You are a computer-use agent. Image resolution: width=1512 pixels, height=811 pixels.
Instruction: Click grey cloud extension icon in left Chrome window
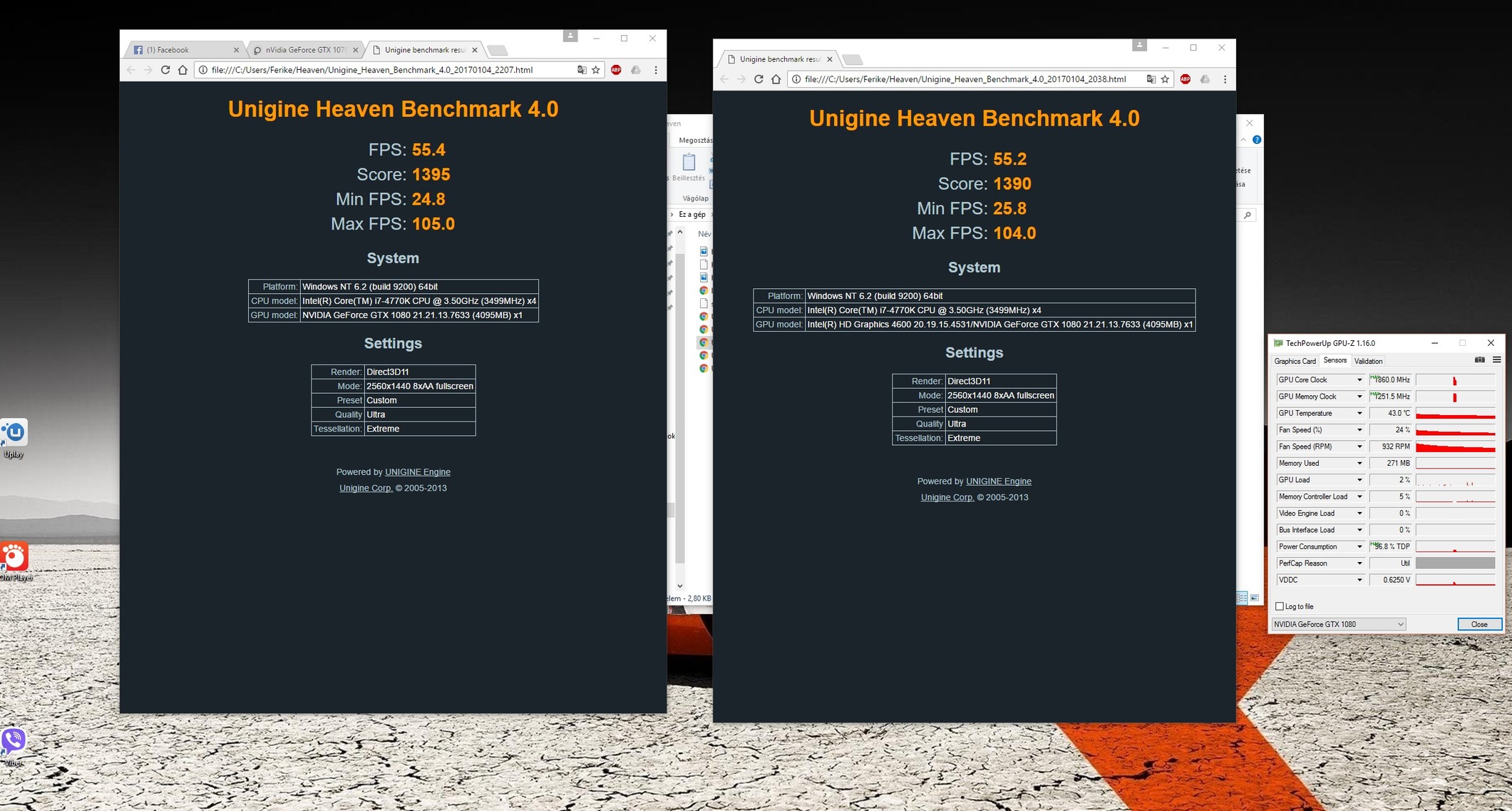click(636, 70)
